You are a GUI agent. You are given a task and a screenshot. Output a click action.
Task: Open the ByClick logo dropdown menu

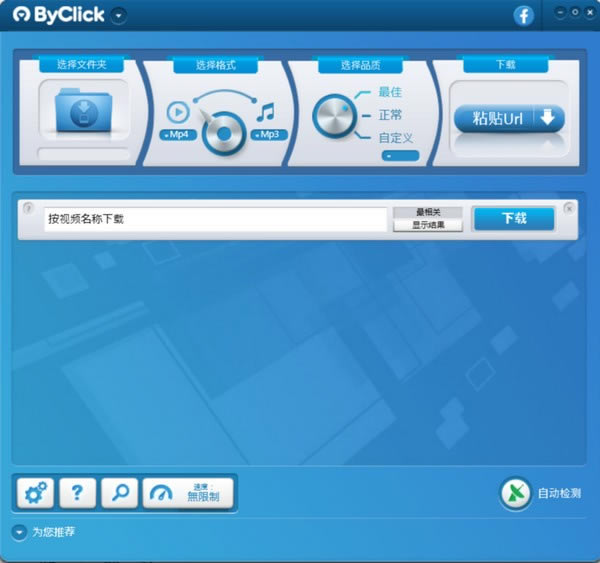(x=119, y=16)
